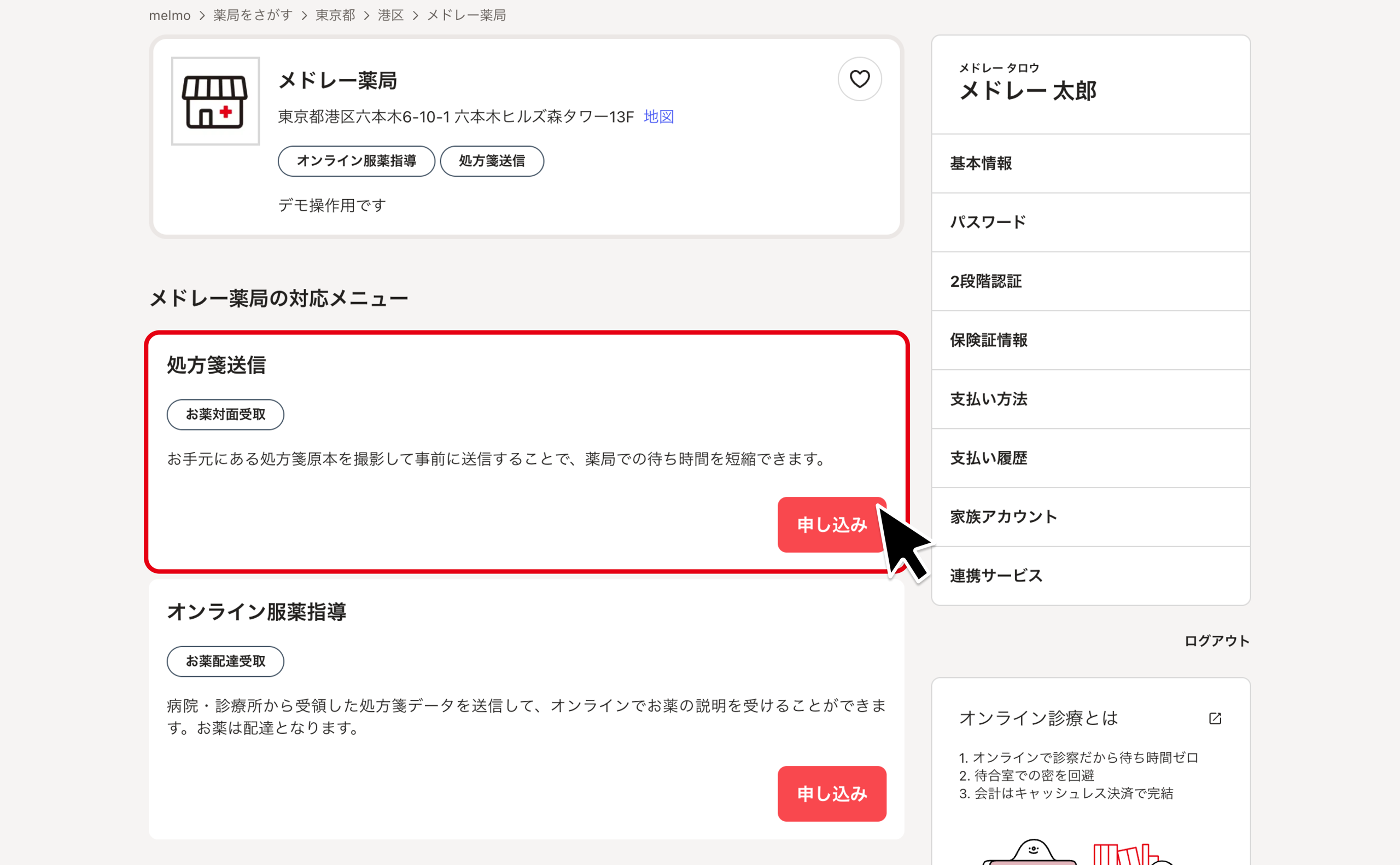View 支払い履歴 page

[988, 458]
